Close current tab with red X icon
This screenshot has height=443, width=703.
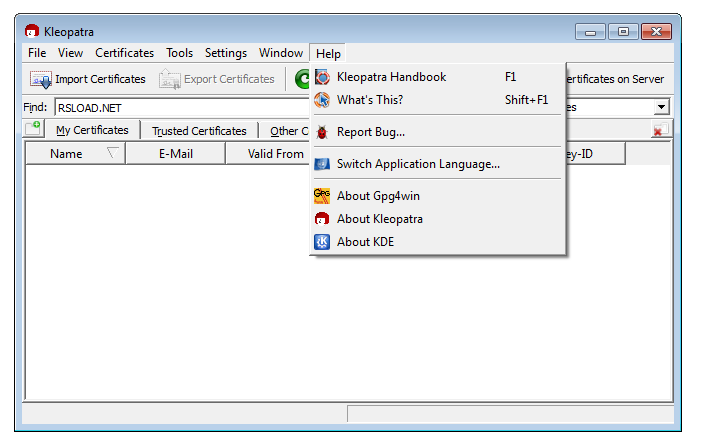[661, 130]
